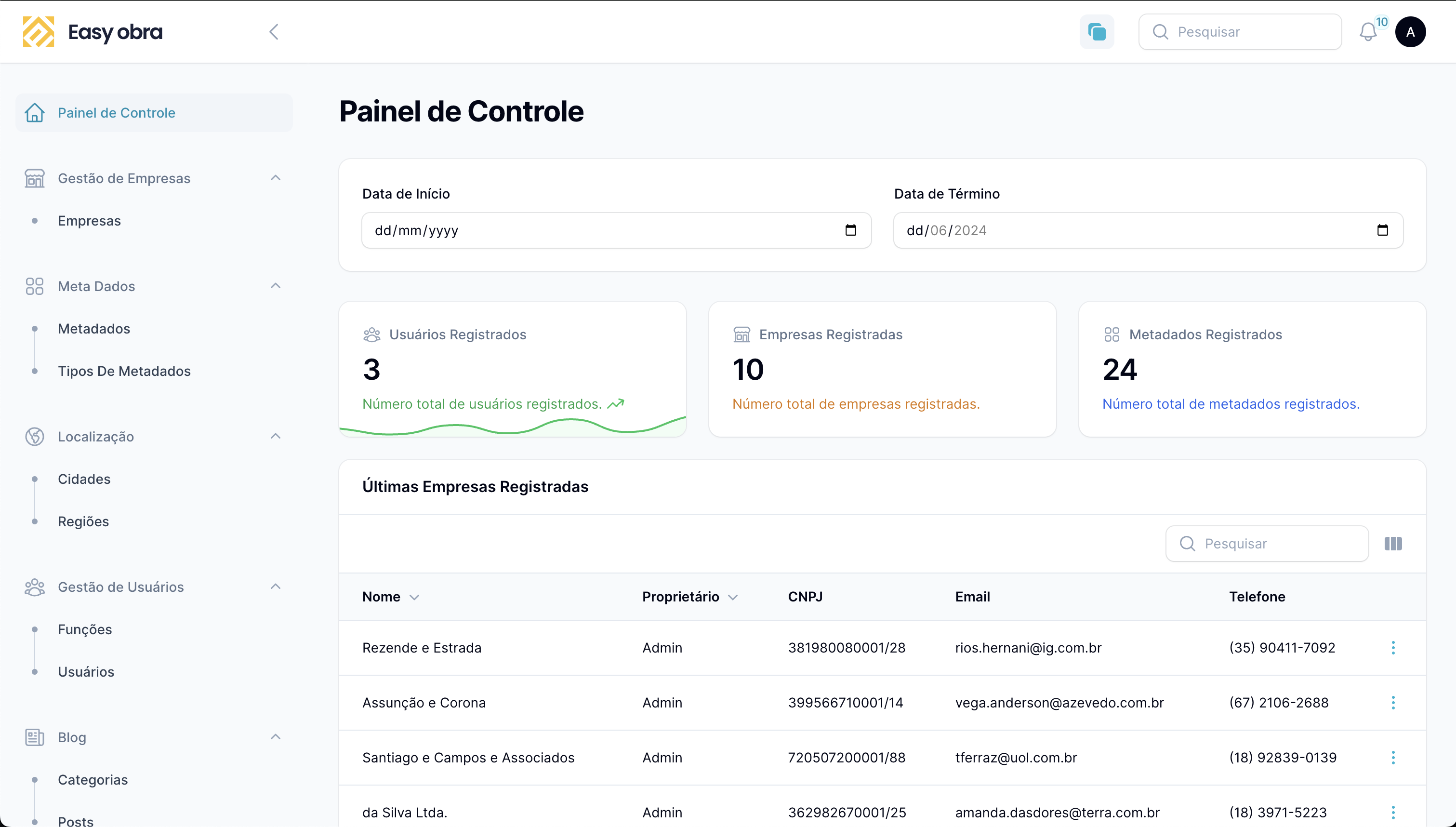Click the store icon on Empresas Registradas card
This screenshot has width=1456, height=827.
[x=742, y=334]
